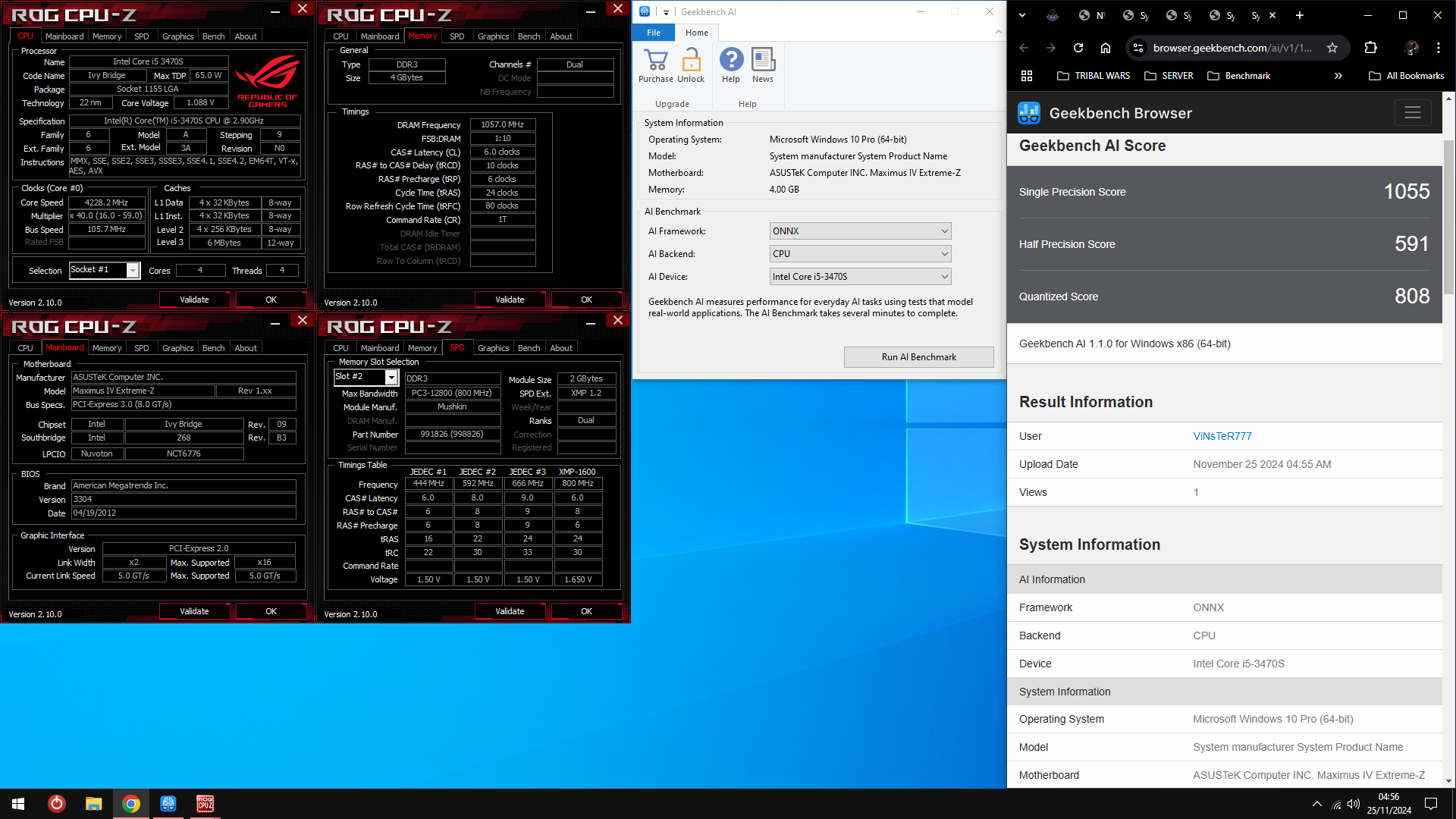
Task: Open Geekbench AI quick access toolbar dropdown
Action: tap(666, 12)
